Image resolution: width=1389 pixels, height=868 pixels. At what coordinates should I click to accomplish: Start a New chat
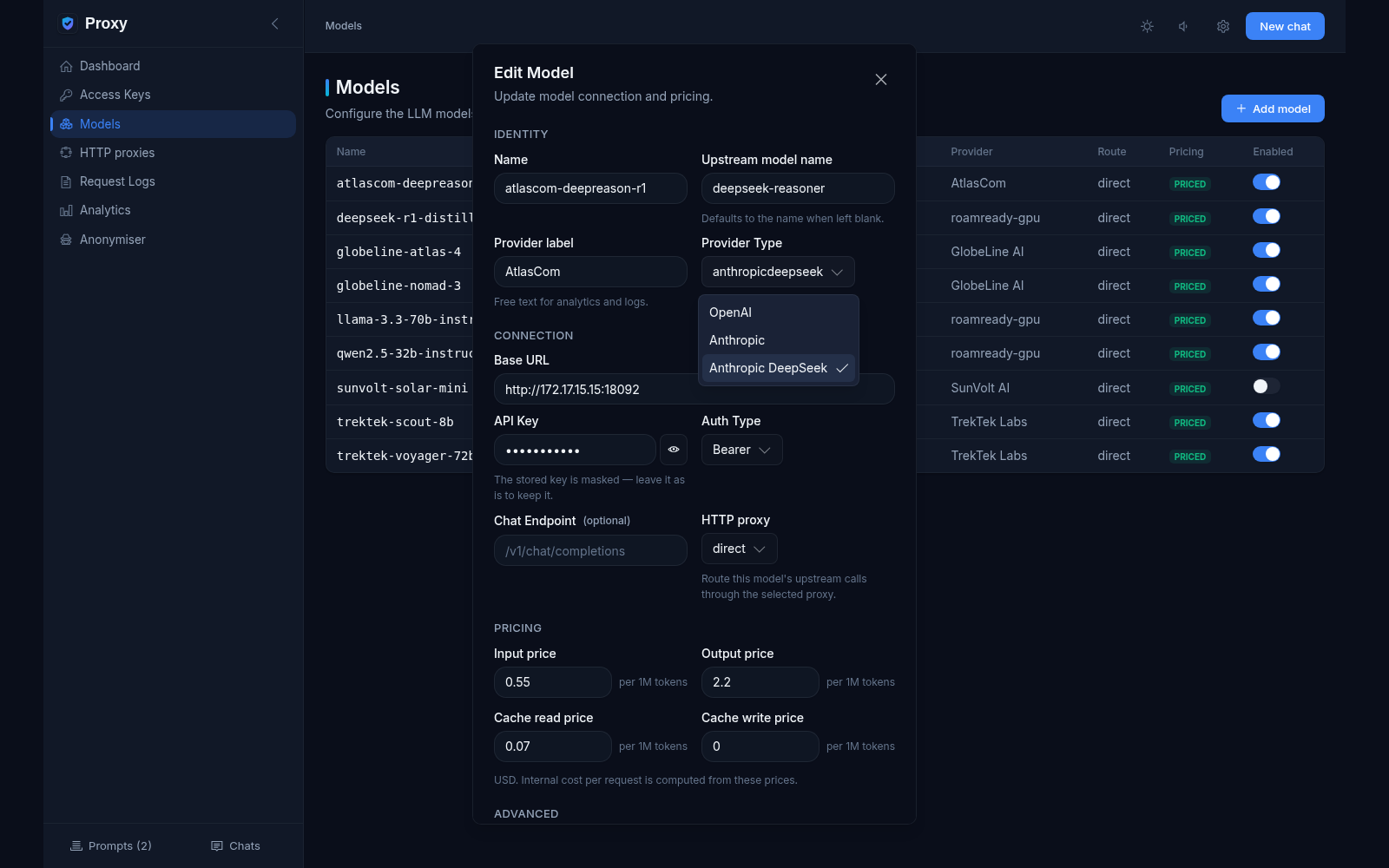coord(1285,26)
